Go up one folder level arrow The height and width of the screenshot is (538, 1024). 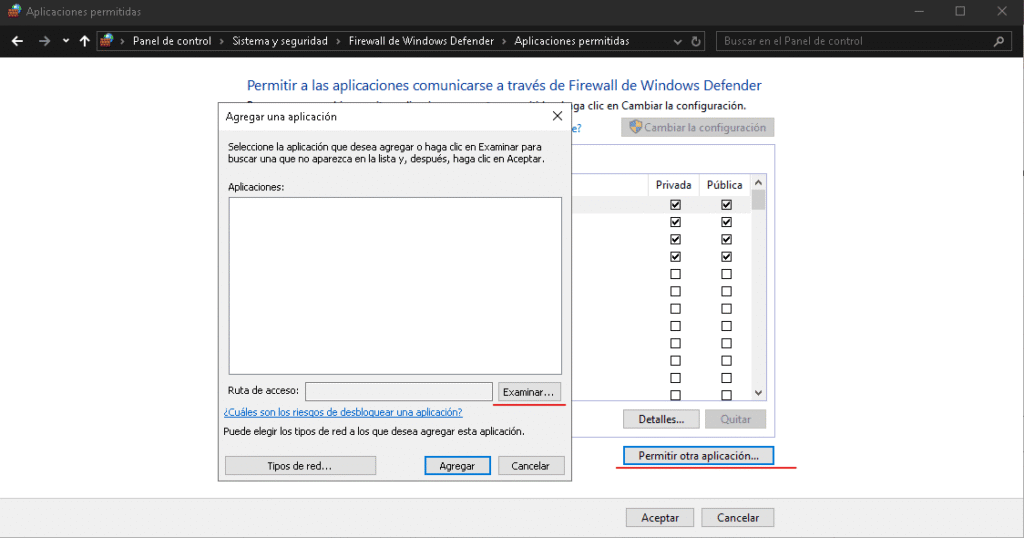pos(84,41)
